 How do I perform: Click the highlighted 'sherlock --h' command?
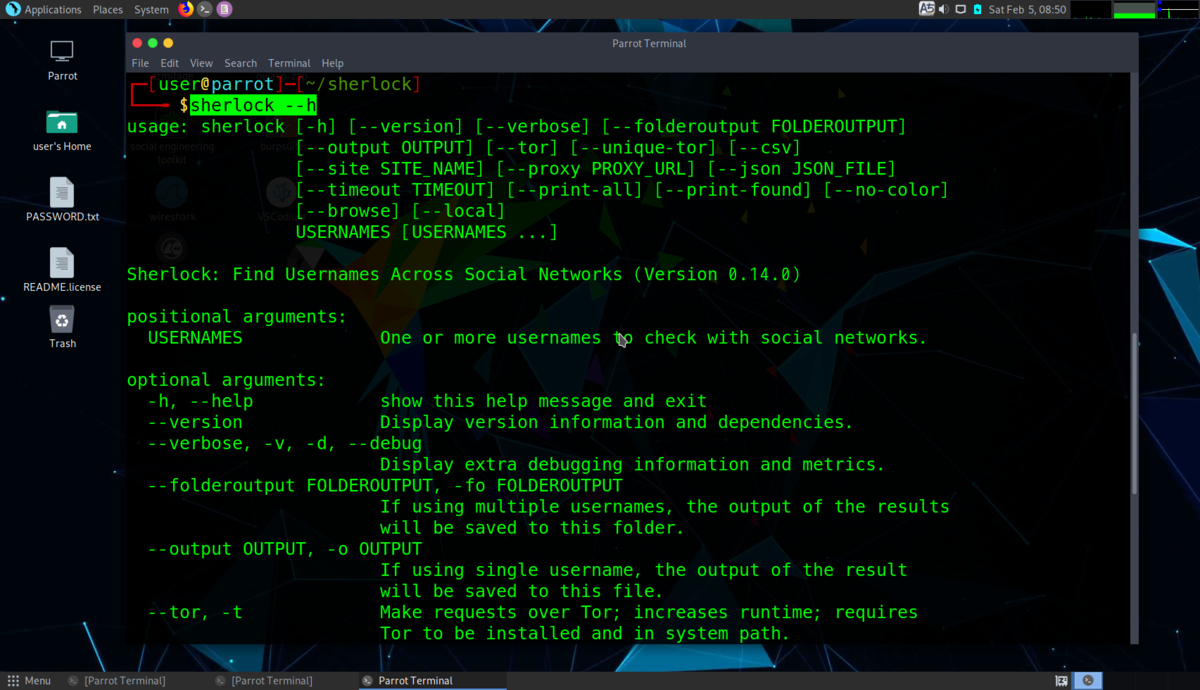(x=253, y=105)
